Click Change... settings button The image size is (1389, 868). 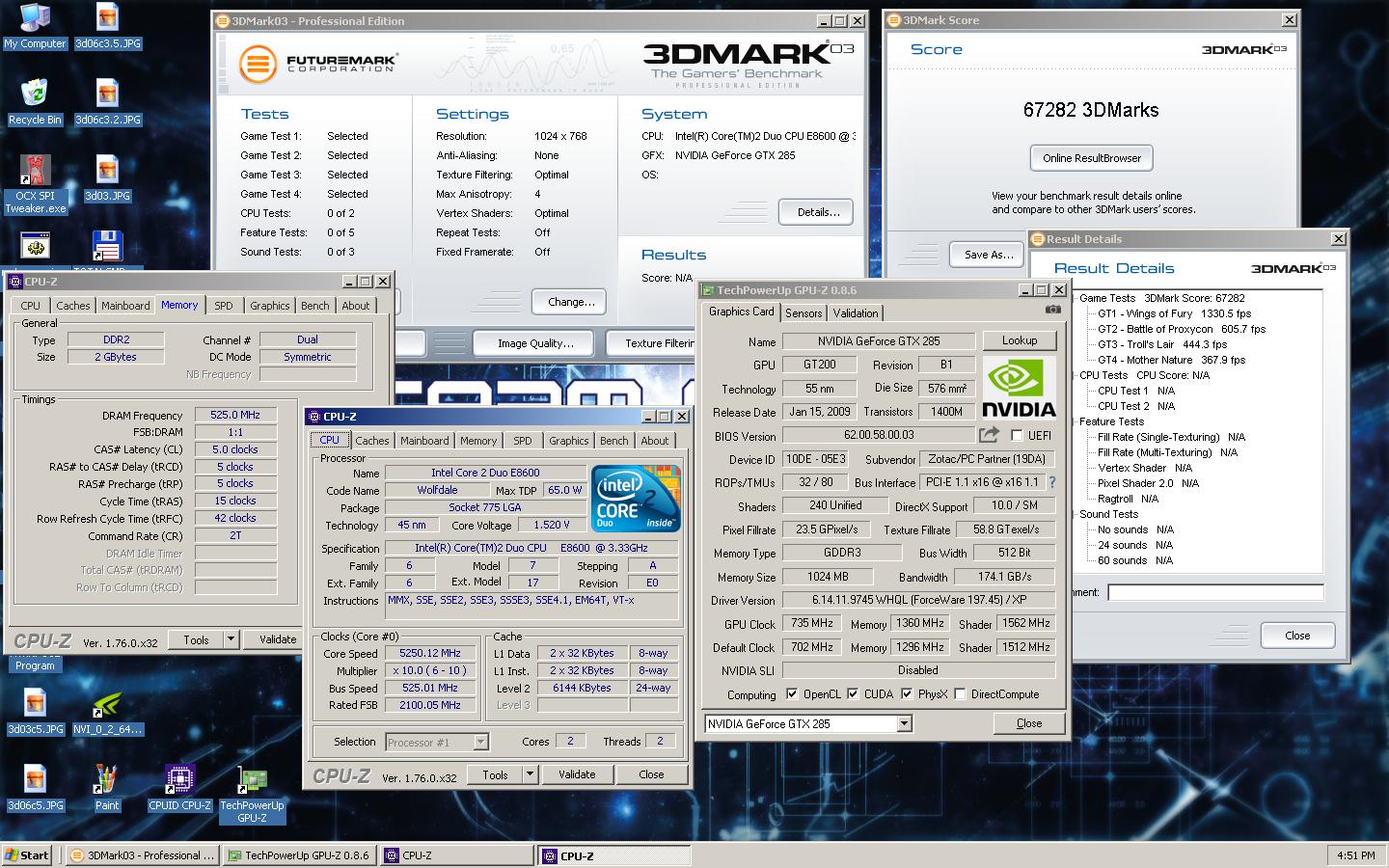[571, 302]
